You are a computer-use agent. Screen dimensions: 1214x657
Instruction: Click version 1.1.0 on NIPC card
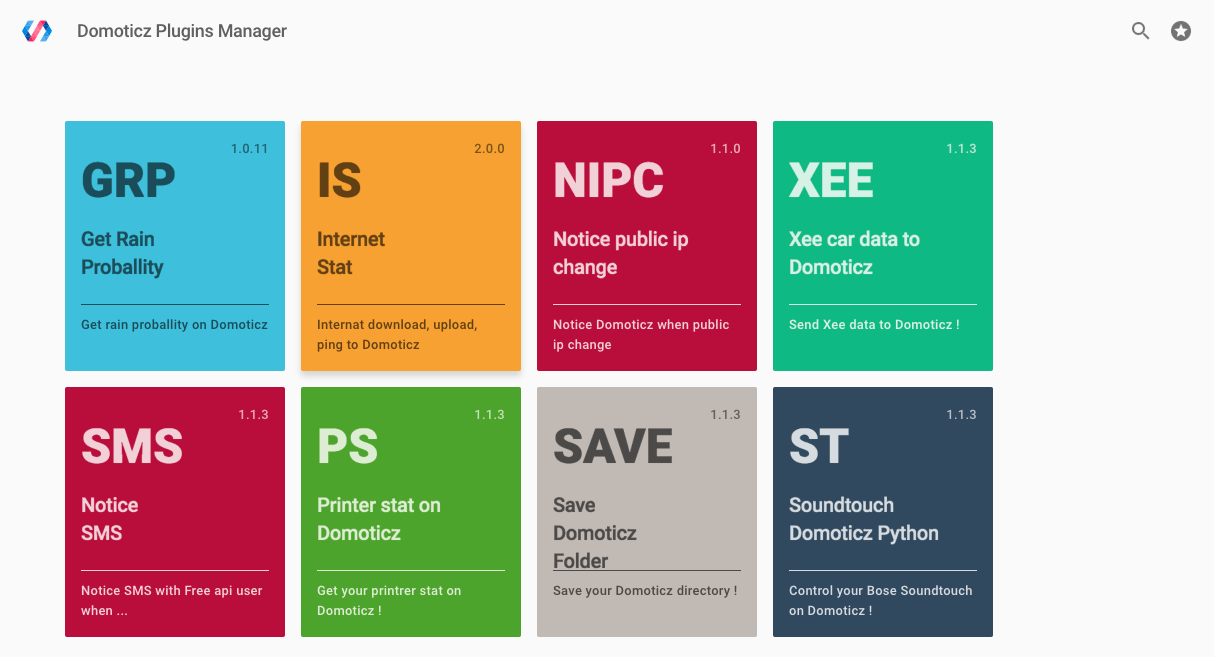pos(726,149)
